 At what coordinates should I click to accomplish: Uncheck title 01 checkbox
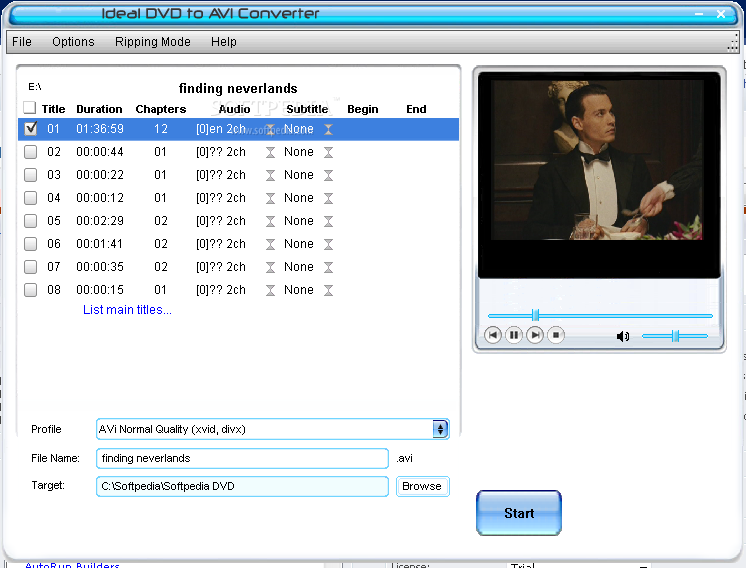click(30, 128)
